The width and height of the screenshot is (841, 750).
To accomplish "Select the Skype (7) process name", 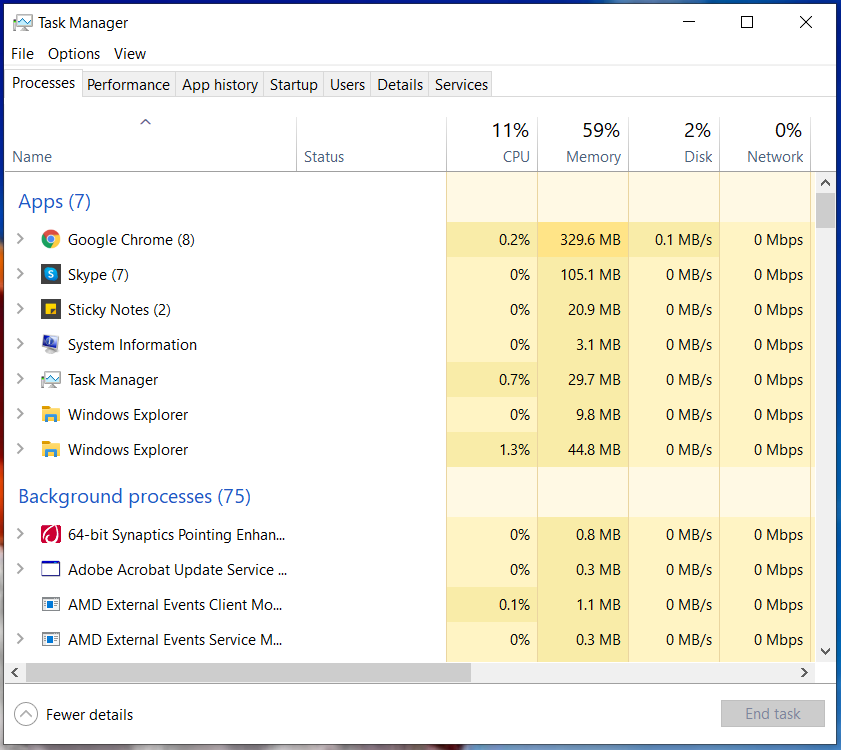I will pos(98,275).
